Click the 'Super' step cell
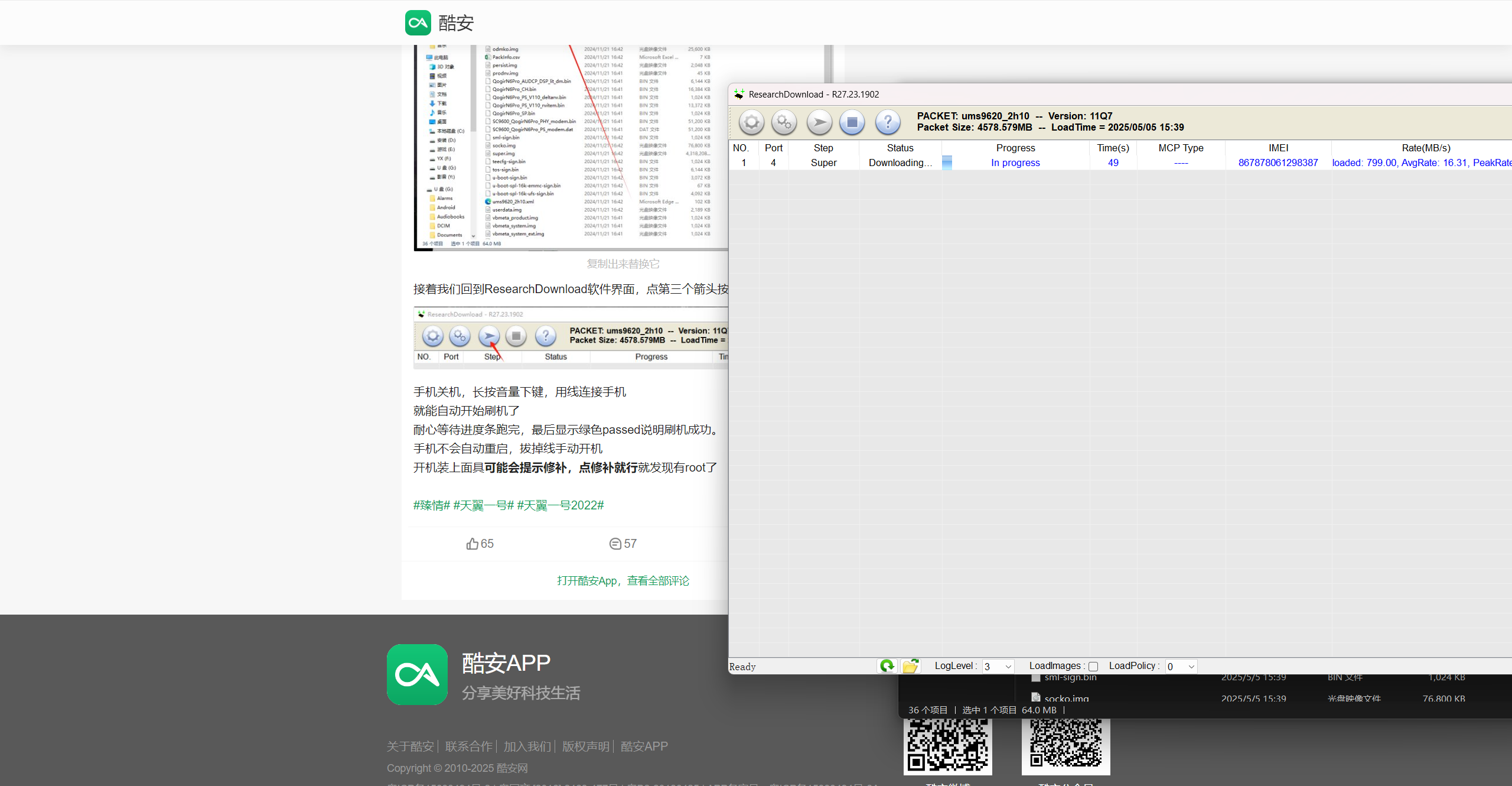Viewport: 1512px width, 786px height. [x=823, y=163]
